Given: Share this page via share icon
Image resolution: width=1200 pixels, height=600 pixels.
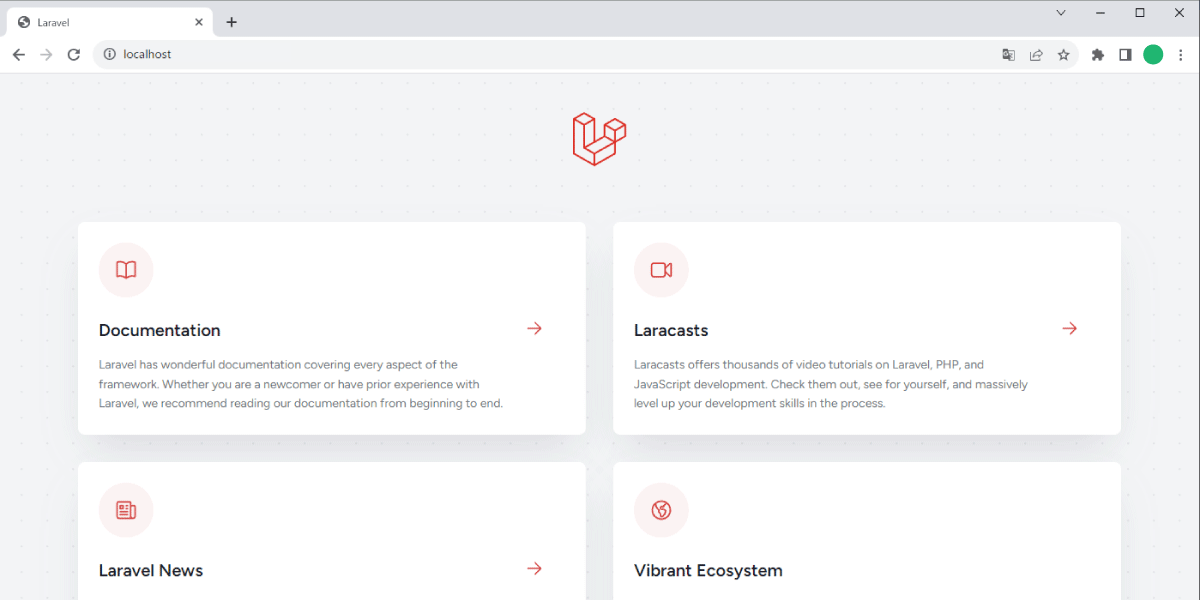Looking at the screenshot, I should [1036, 55].
